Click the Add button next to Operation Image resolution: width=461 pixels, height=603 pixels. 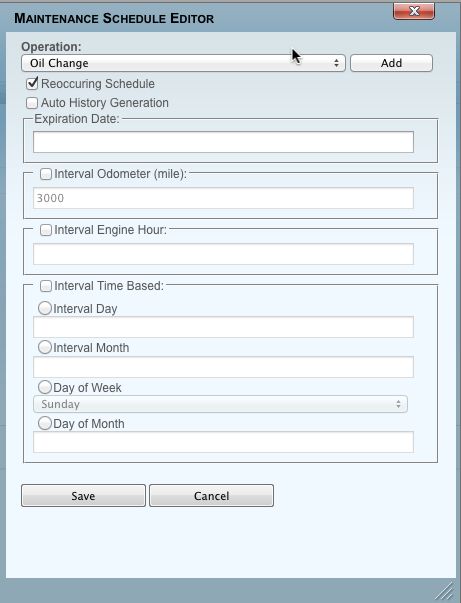click(391, 63)
